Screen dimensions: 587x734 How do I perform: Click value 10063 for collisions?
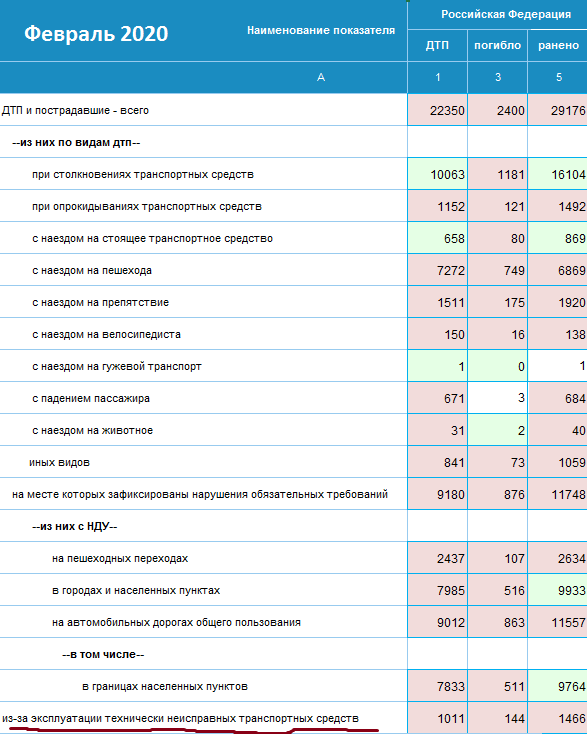point(447,175)
